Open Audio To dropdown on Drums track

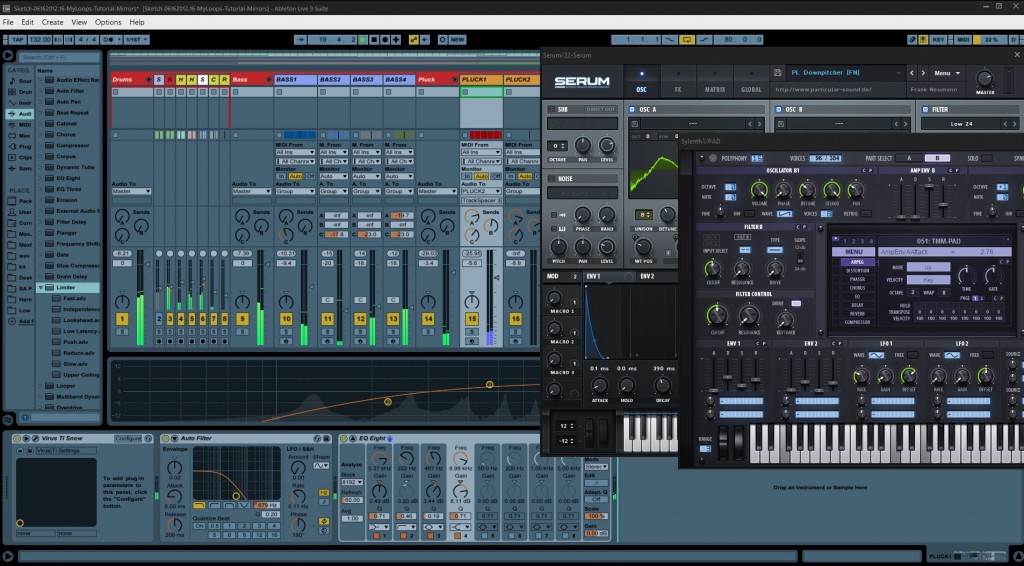coord(131,191)
